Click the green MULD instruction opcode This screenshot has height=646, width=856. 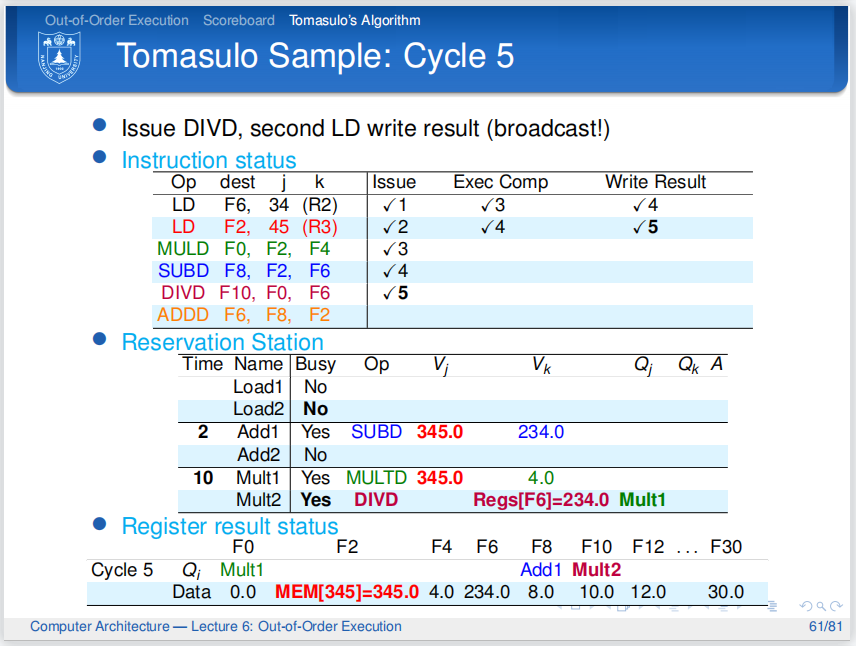click(183, 249)
